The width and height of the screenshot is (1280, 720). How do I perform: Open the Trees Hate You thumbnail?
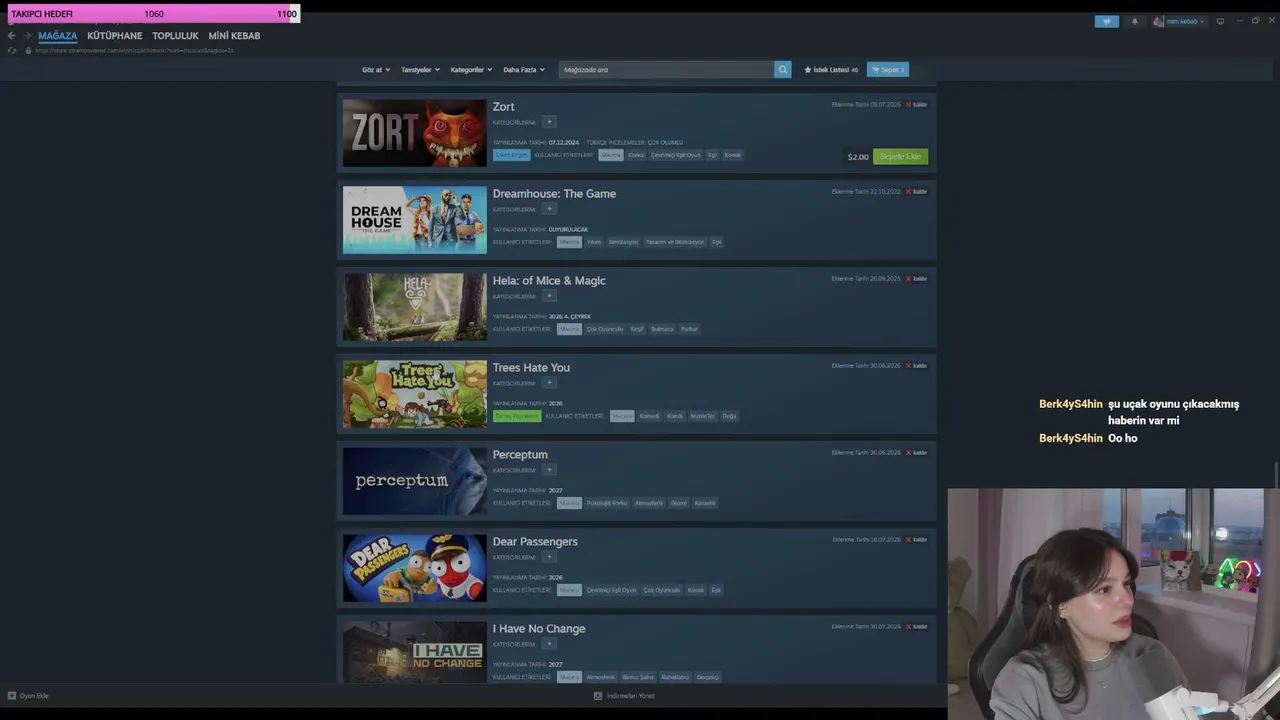pyautogui.click(x=415, y=394)
